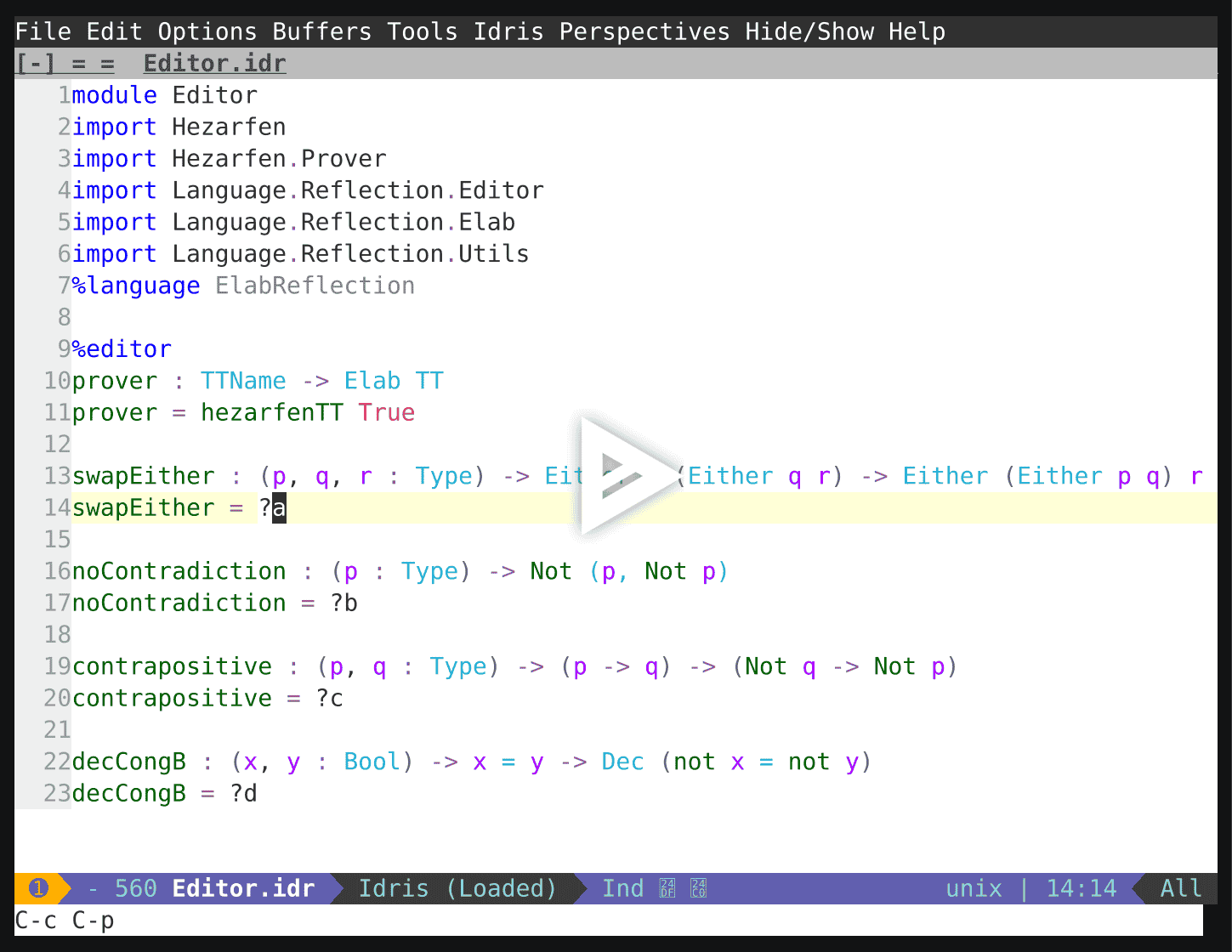Viewport: 1232px width, 952px height.
Task: Click the Idris (Loaded) mode indicator
Action: click(457, 888)
